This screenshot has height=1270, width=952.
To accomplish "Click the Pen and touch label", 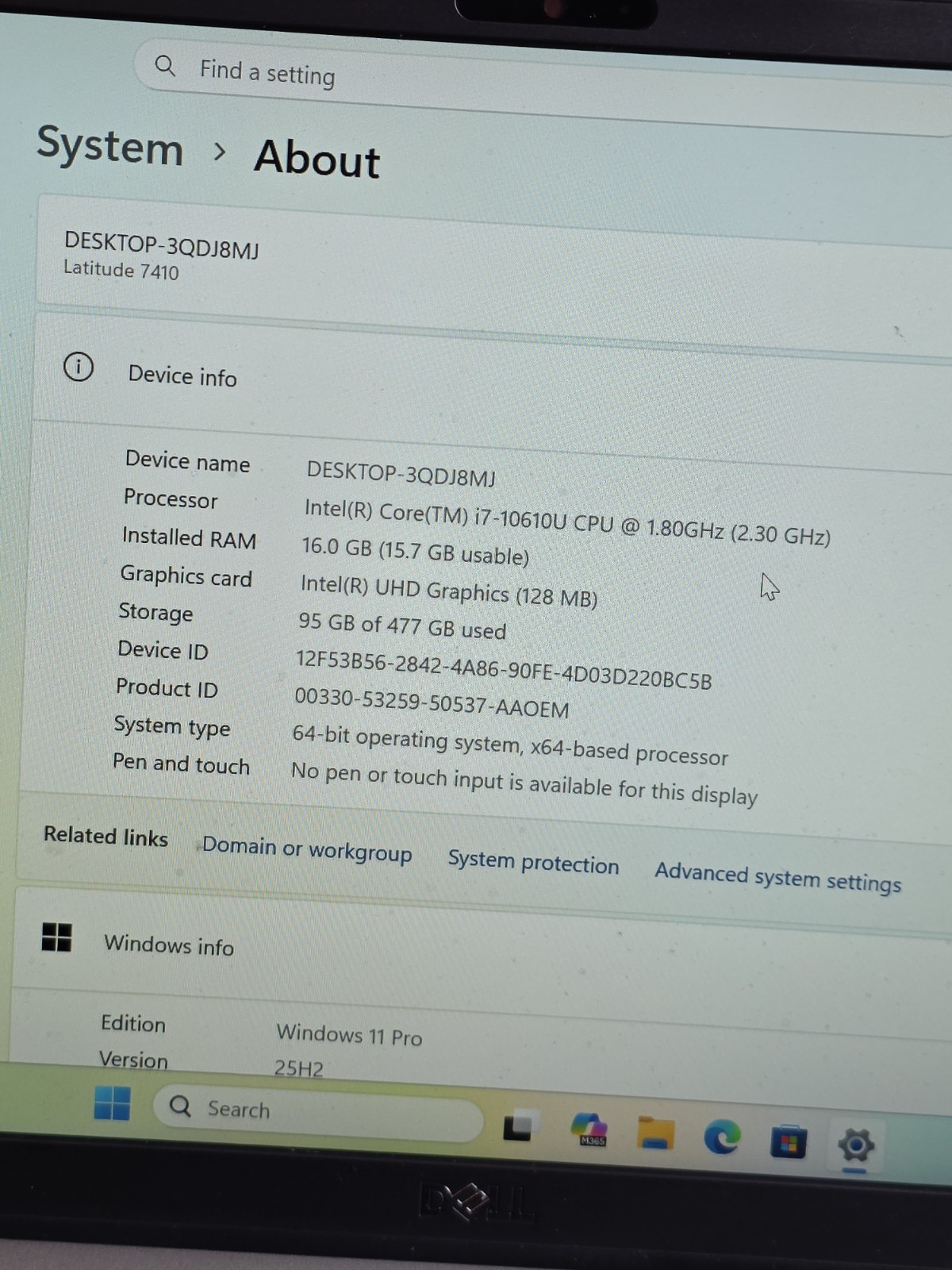I will [181, 764].
